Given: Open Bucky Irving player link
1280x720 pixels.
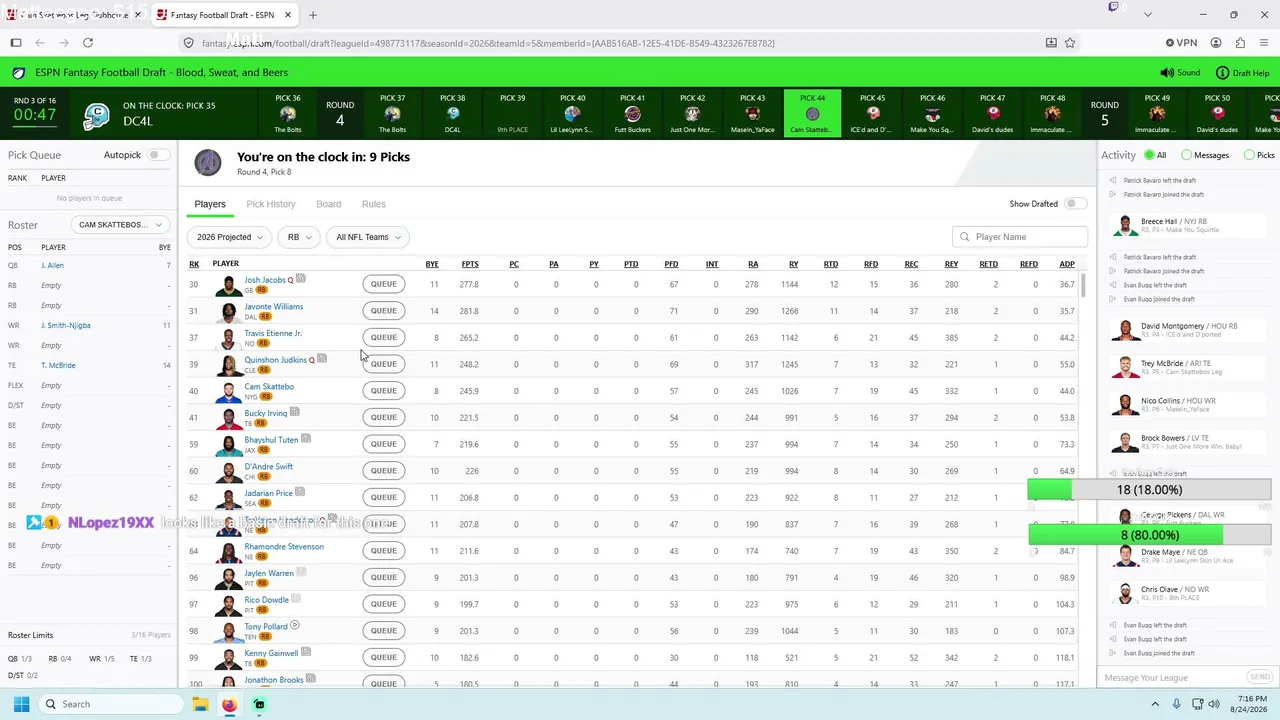Looking at the screenshot, I should pos(266,413).
